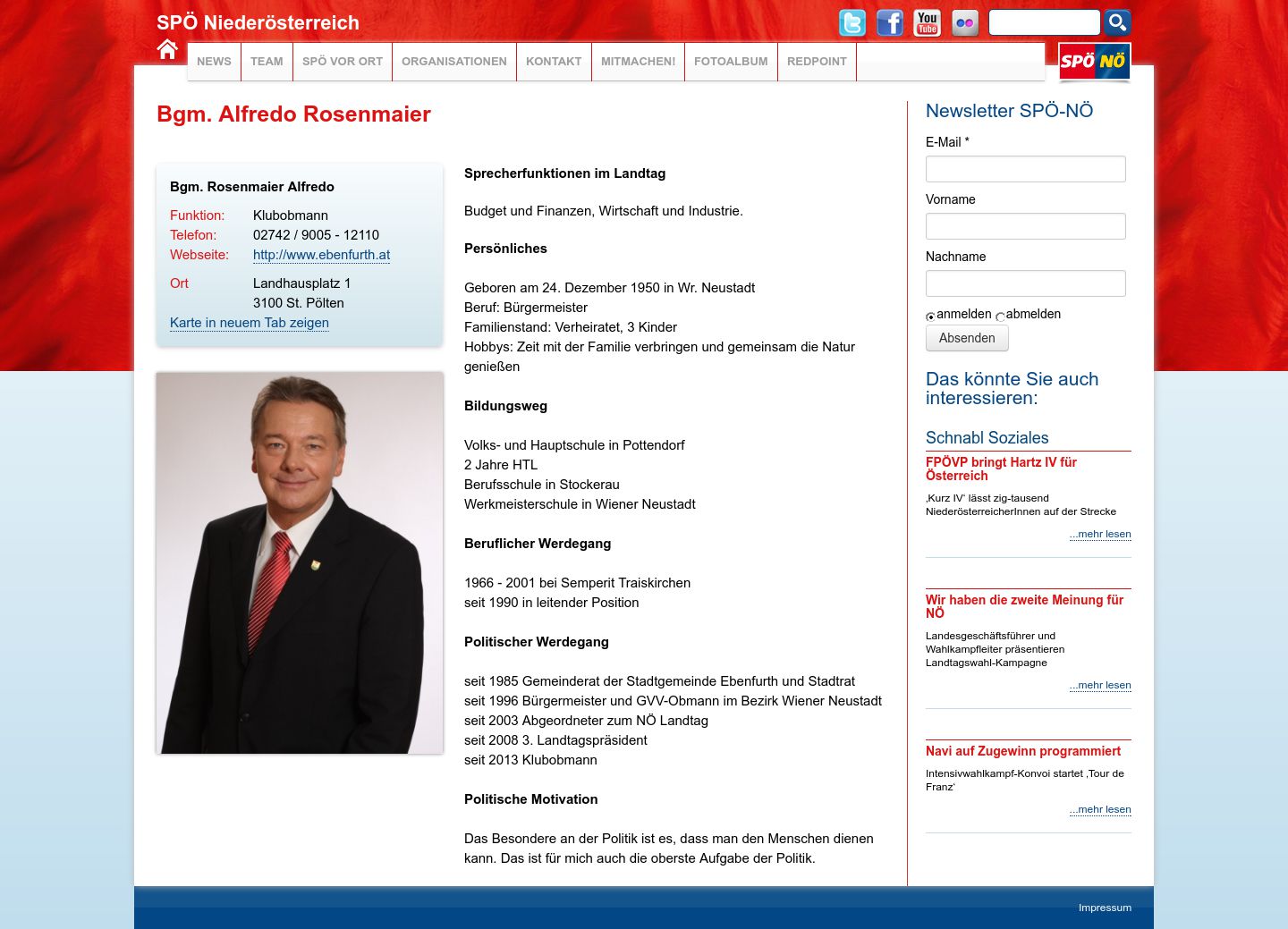Click the line 3100 St. Pölten
This screenshot has height=929, width=1288.
(x=298, y=303)
